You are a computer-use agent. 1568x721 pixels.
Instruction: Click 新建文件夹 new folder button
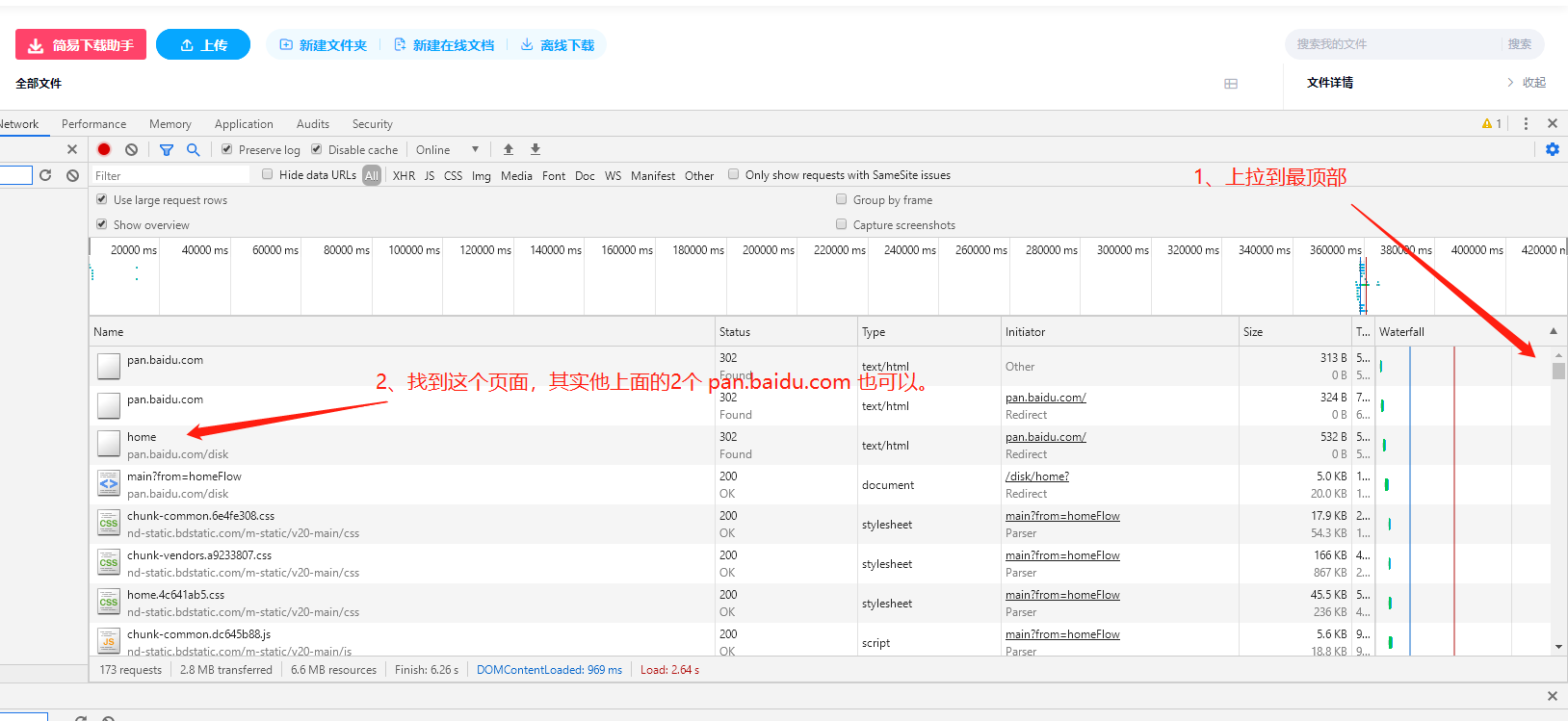click(324, 44)
